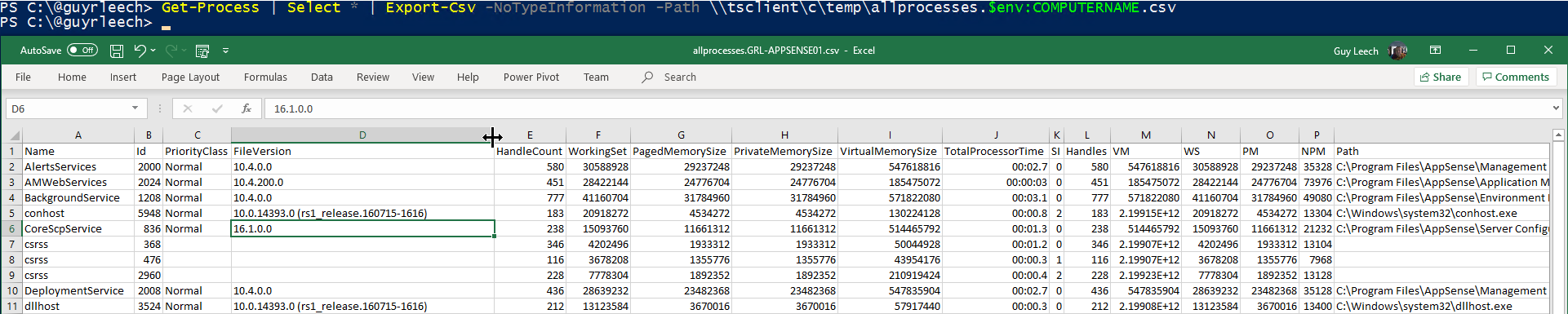This screenshot has height=314, width=1568.
Task: Open the Name Box dropdown arrow
Action: click(x=135, y=108)
